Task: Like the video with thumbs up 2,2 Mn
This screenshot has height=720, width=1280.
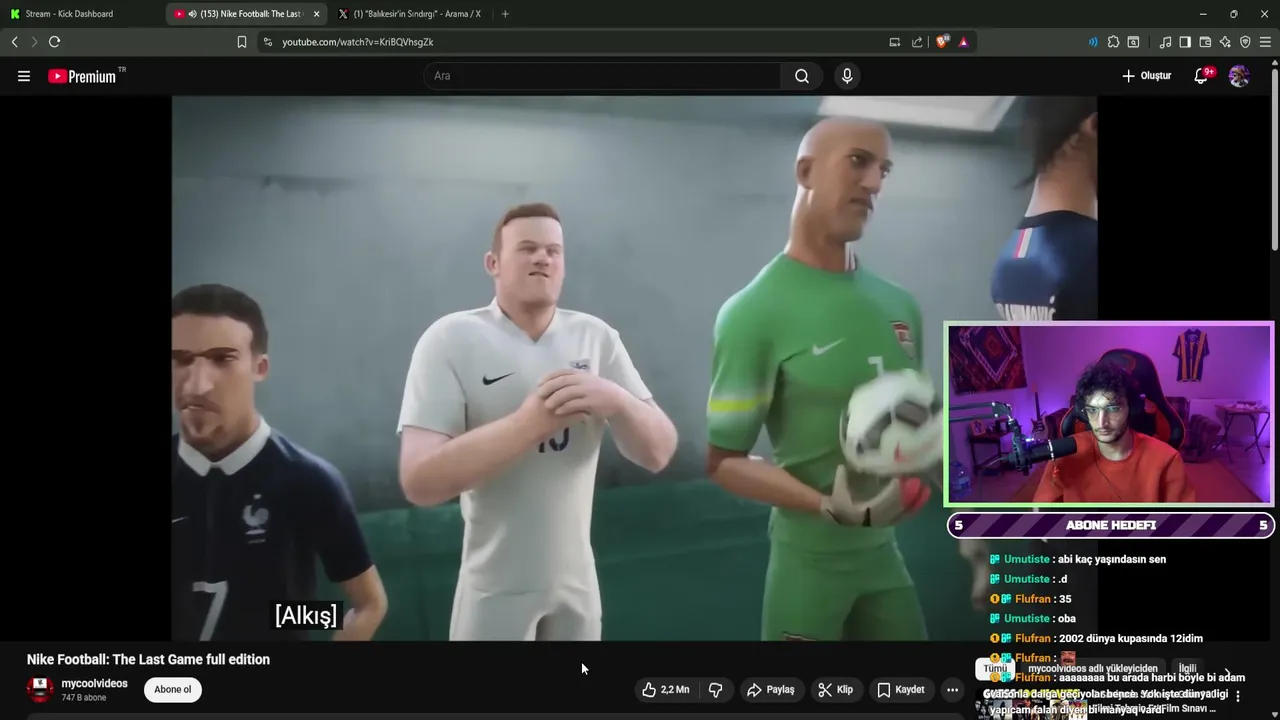Action: 666,690
